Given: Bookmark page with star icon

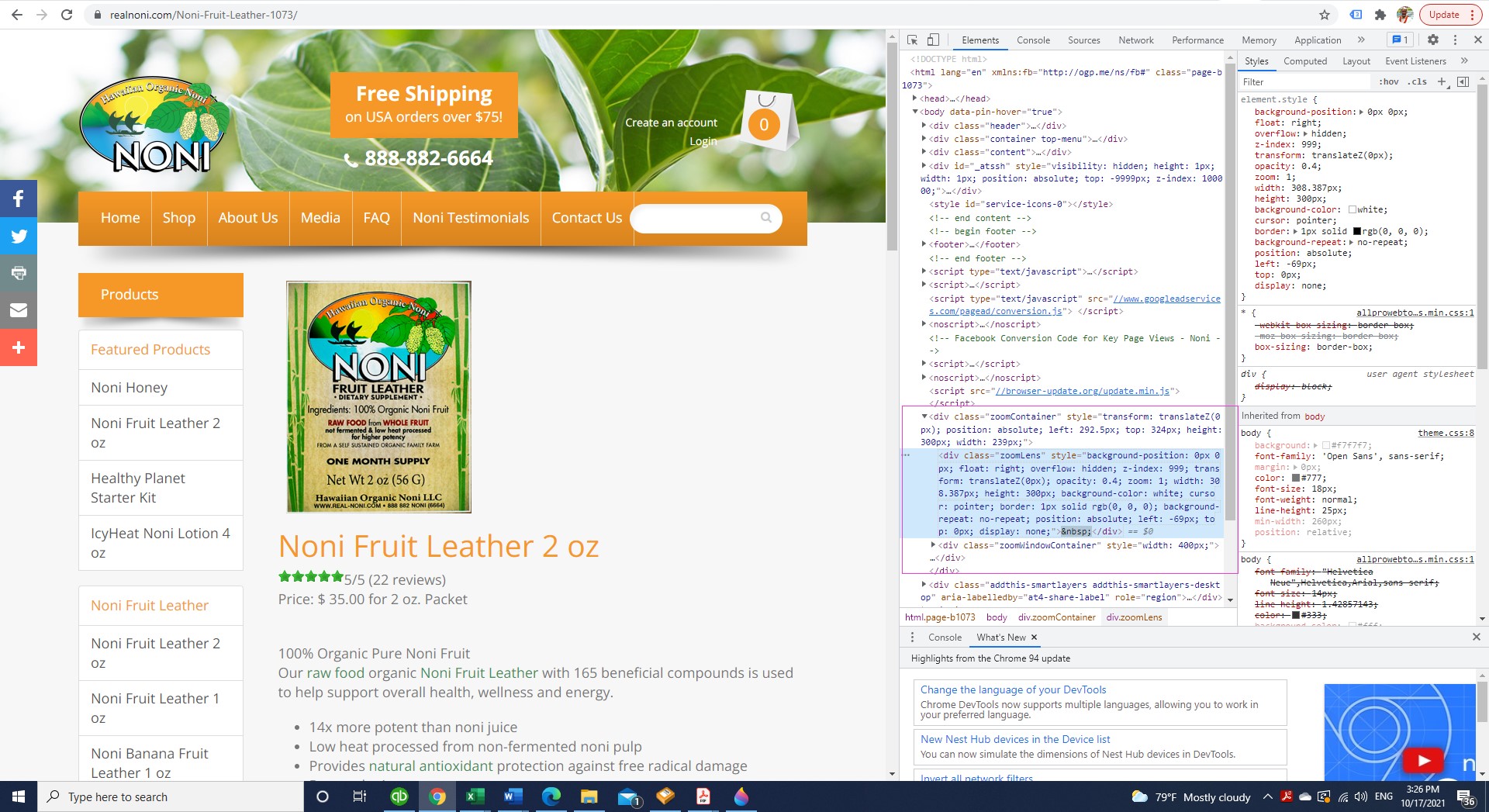Looking at the screenshot, I should pyautogui.click(x=1325, y=15).
